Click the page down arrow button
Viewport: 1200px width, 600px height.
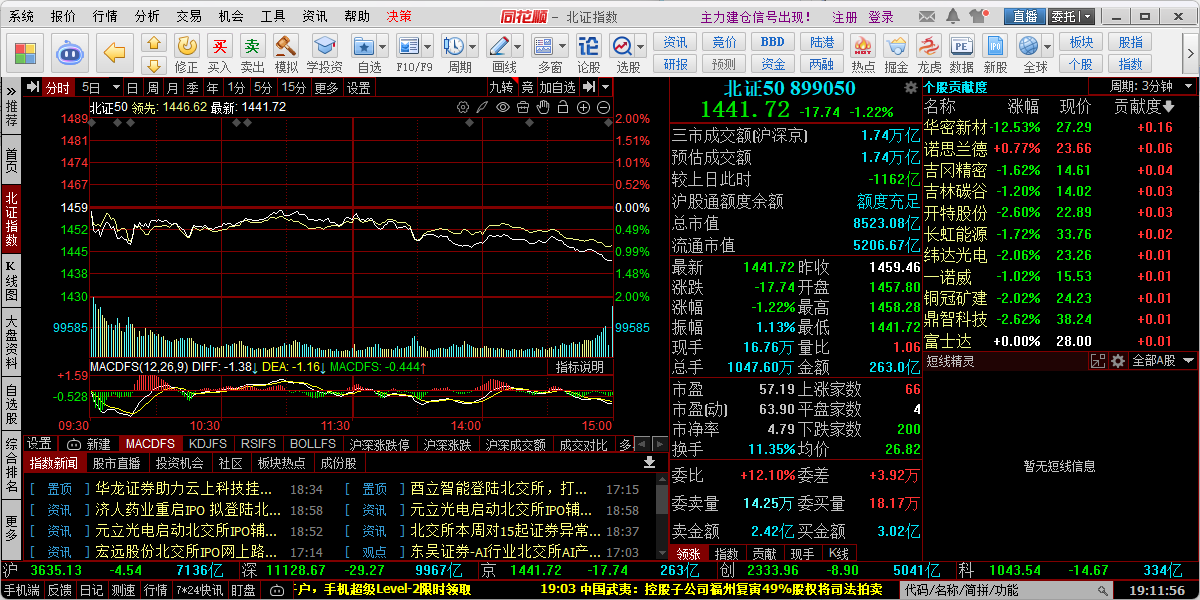click(x=153, y=63)
